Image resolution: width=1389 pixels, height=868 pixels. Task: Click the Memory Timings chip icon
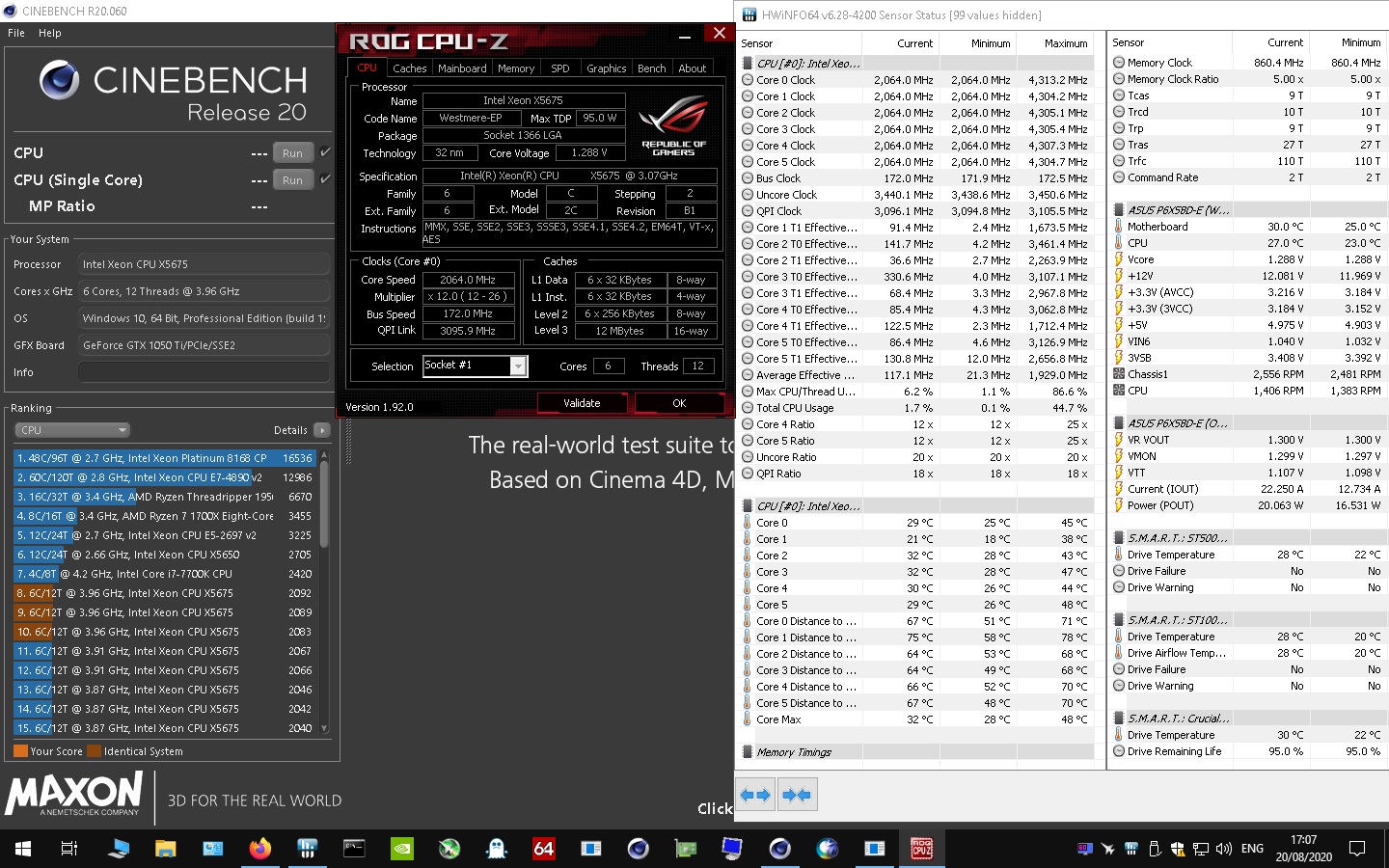(x=748, y=752)
